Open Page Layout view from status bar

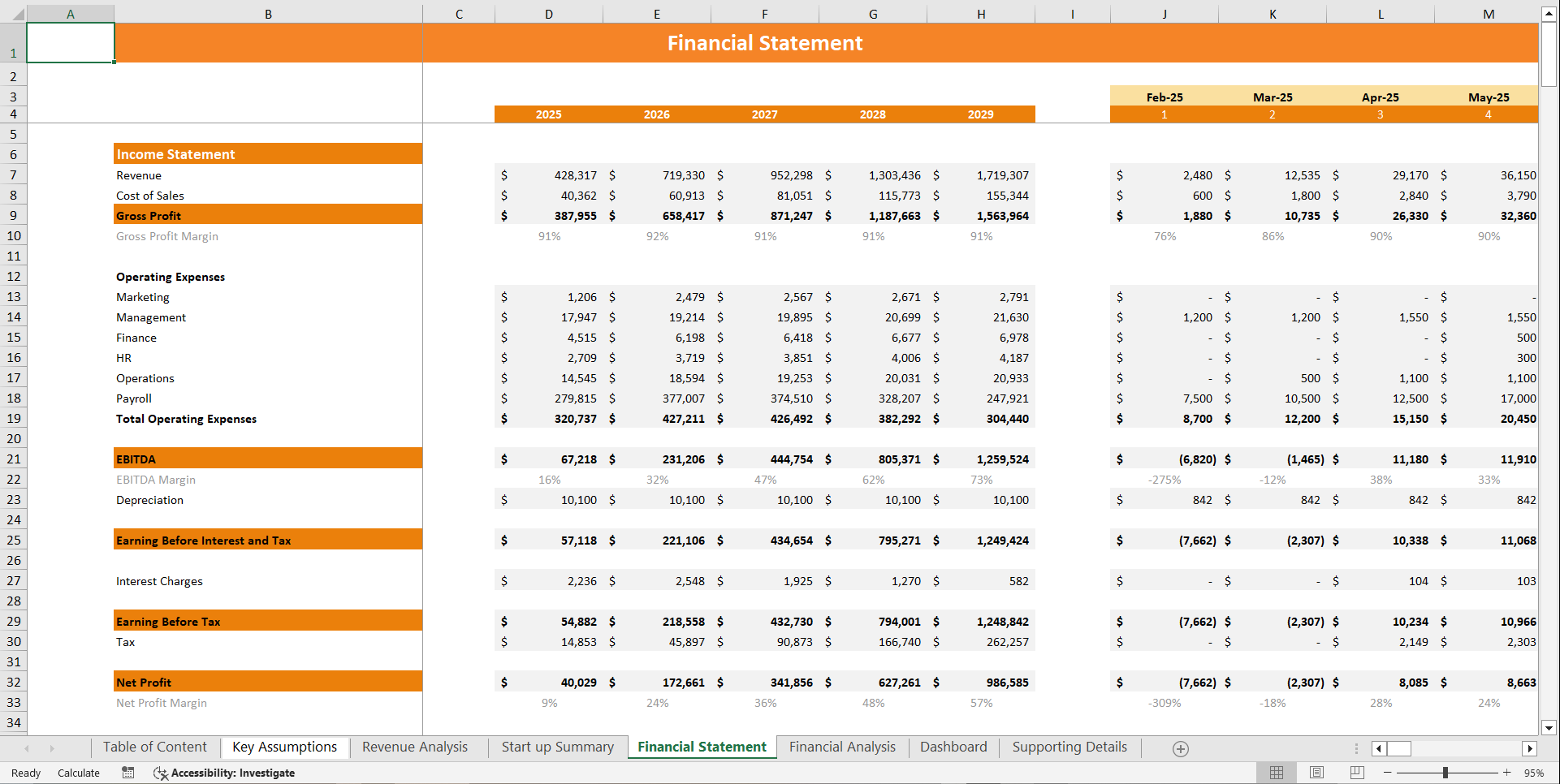pos(1316,773)
